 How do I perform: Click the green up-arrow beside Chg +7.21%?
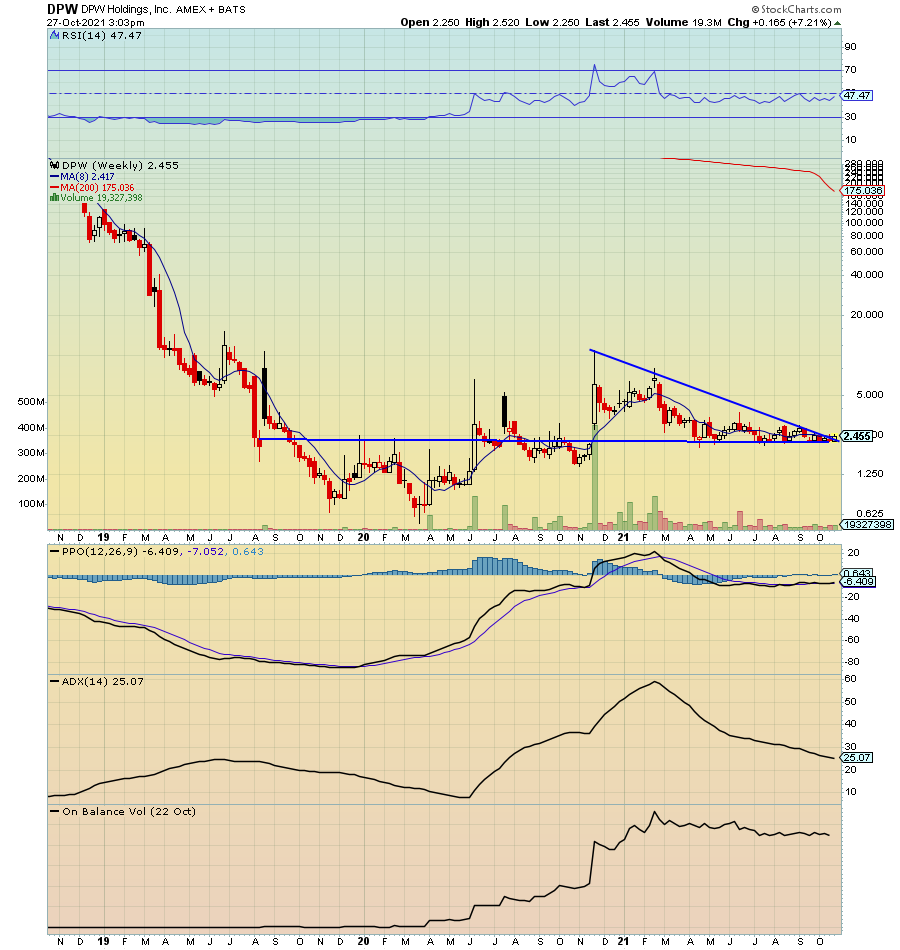click(837, 23)
